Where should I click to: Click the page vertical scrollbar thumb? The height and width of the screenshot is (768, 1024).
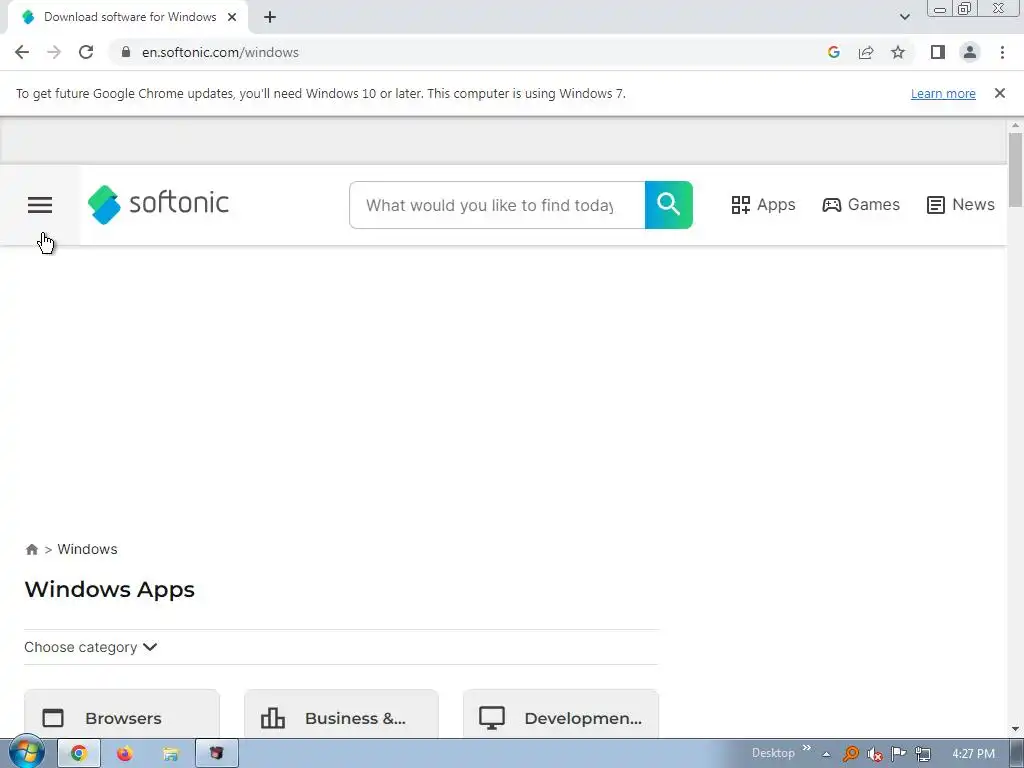[1015, 170]
